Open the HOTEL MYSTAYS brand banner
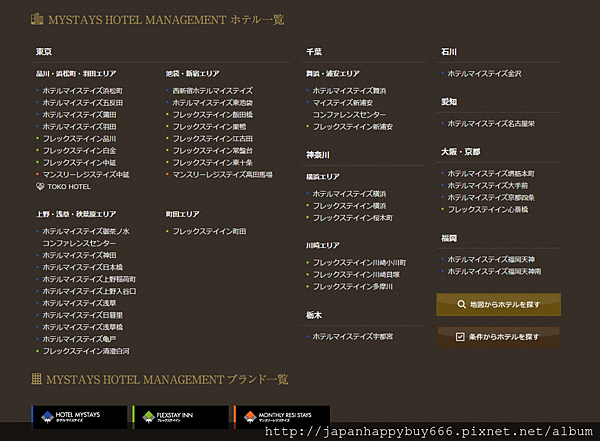 tap(79, 417)
